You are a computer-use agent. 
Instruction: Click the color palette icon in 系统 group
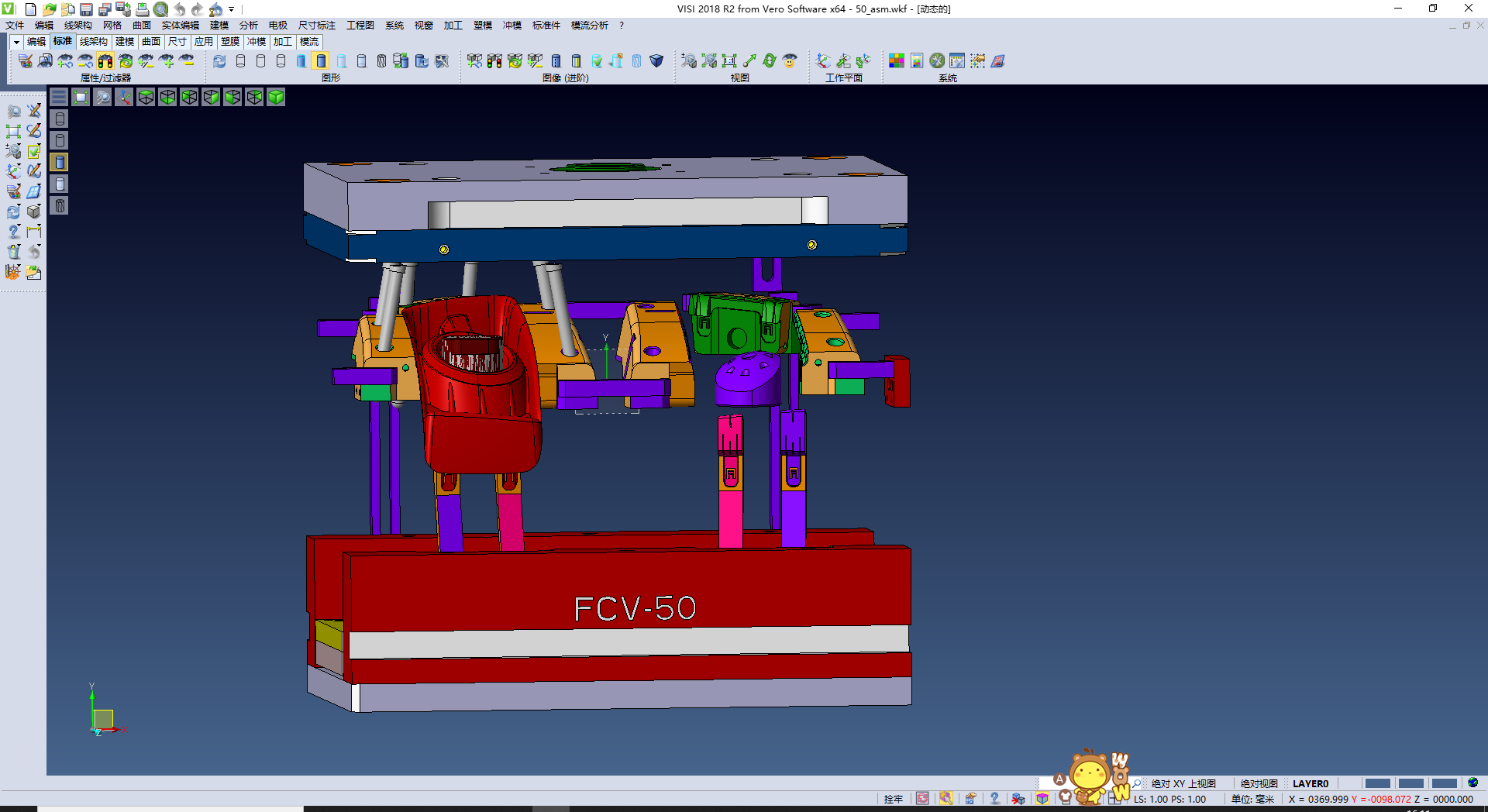click(897, 60)
